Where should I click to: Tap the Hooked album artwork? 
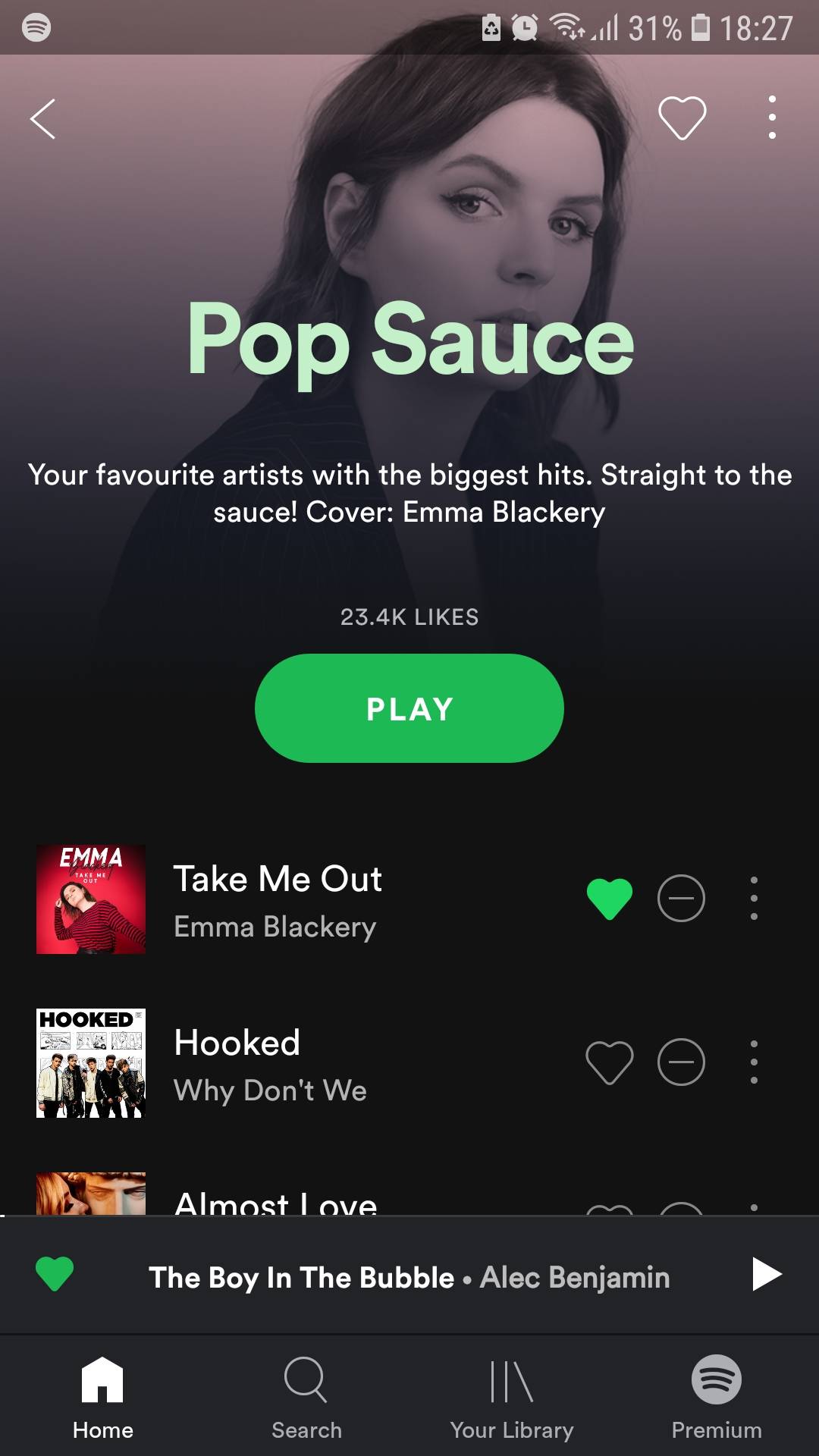[91, 1063]
